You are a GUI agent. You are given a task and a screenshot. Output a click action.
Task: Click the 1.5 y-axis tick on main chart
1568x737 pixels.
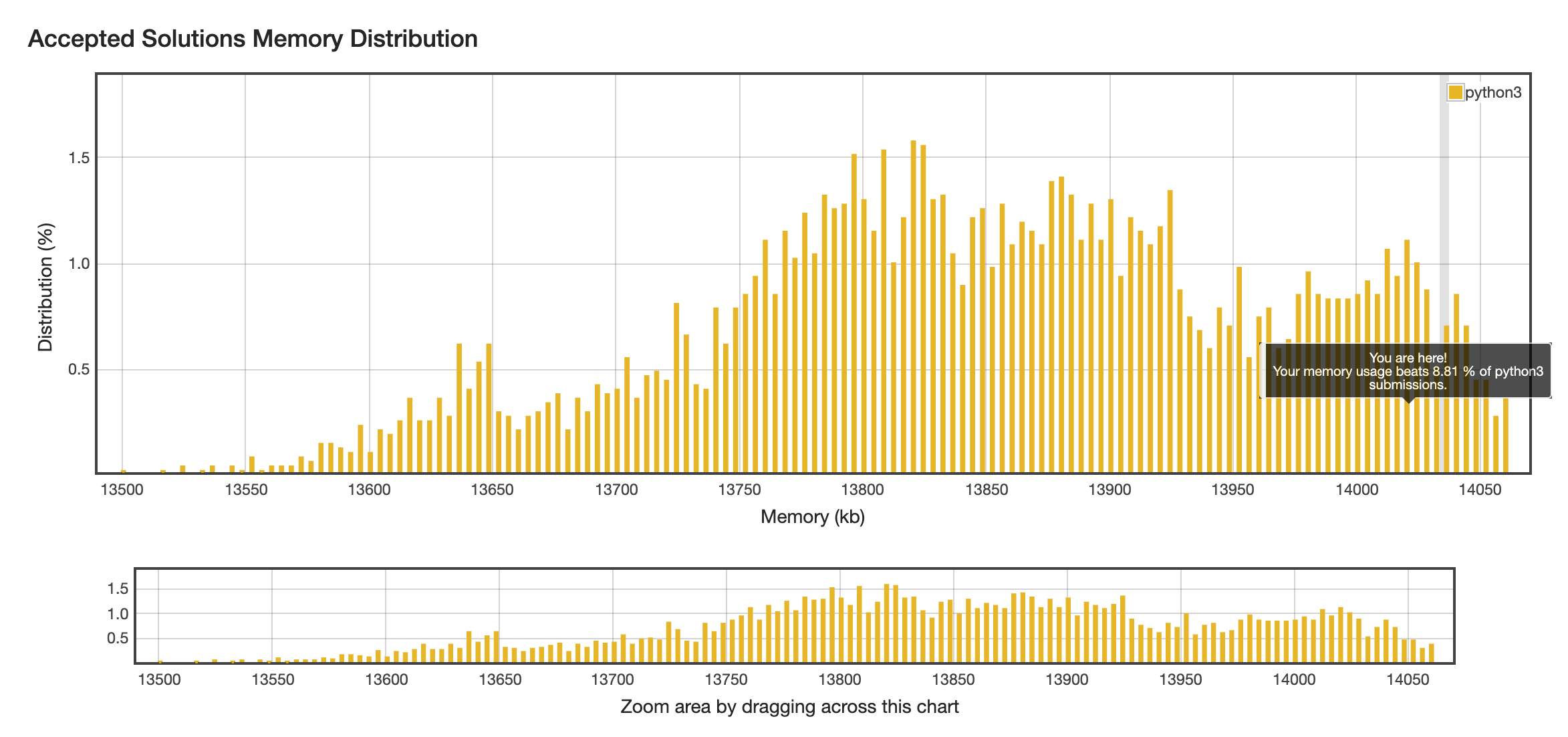[78, 158]
